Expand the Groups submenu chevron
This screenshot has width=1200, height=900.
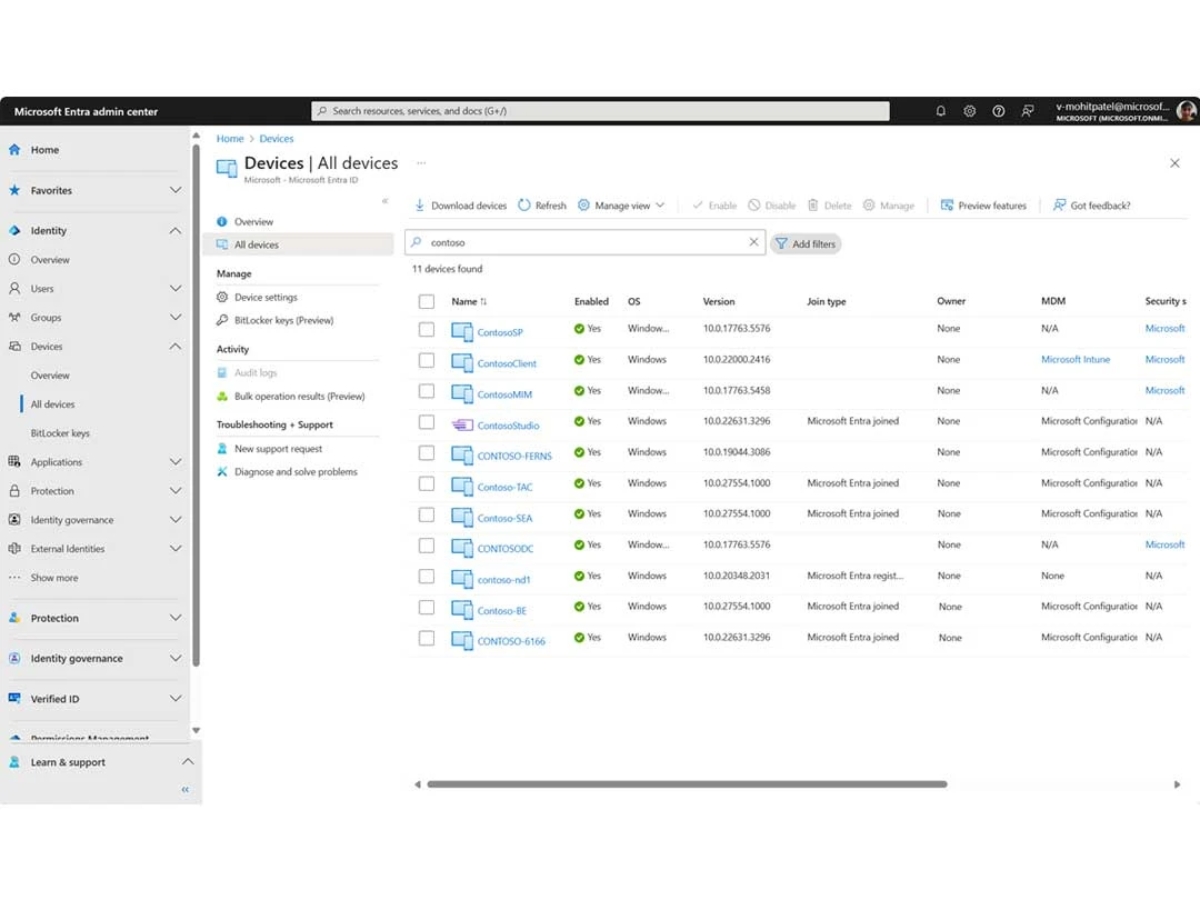(175, 317)
